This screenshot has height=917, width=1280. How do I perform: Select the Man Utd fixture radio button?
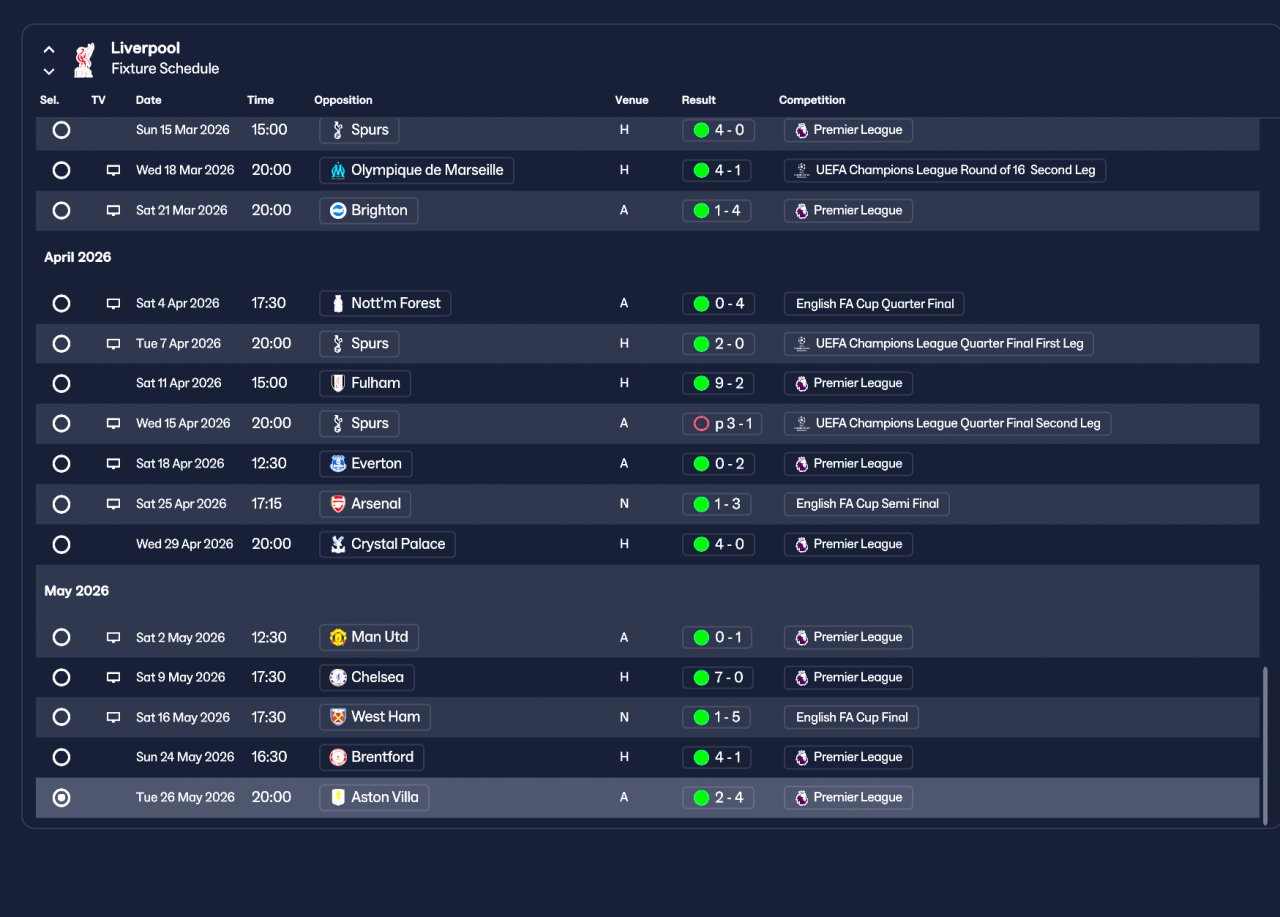coord(61,637)
